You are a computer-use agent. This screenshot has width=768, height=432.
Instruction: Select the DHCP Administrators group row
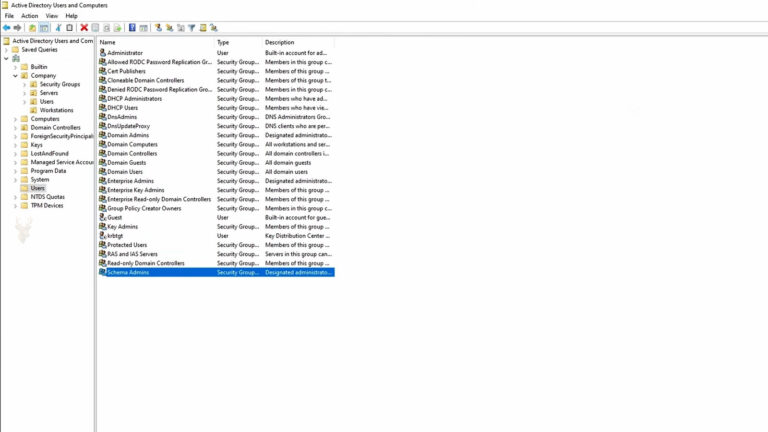tap(216, 98)
